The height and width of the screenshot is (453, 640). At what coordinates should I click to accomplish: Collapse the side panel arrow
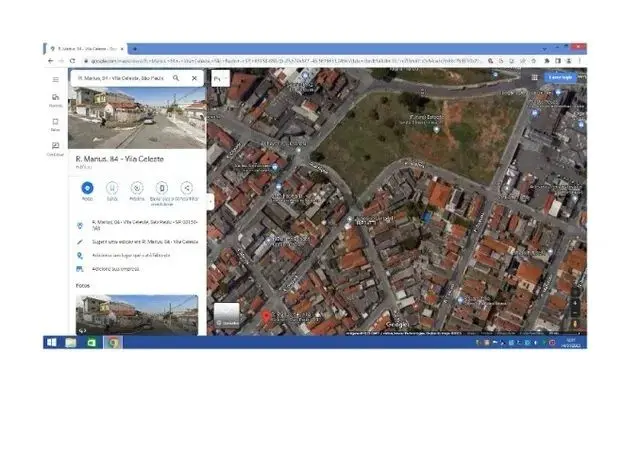[210, 200]
